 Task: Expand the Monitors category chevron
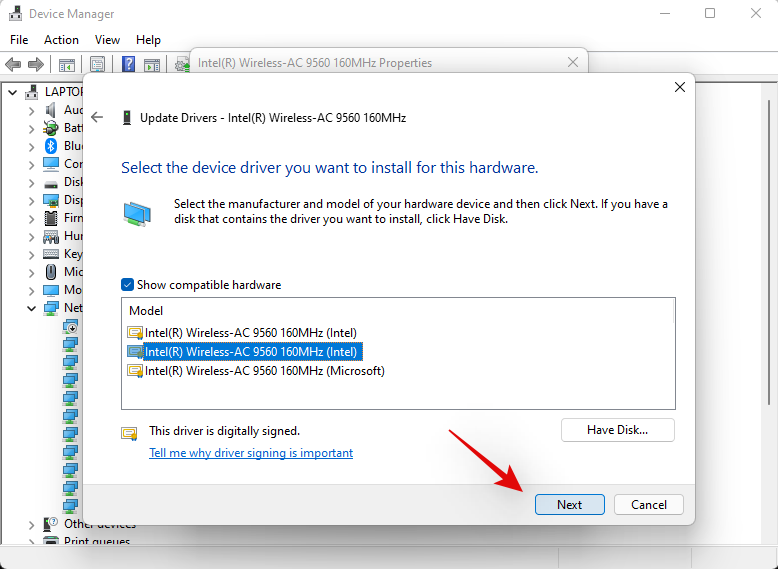click(31, 290)
